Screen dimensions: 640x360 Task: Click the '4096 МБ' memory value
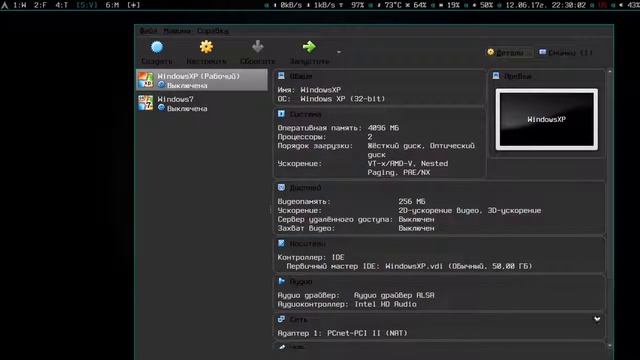click(x=383, y=128)
